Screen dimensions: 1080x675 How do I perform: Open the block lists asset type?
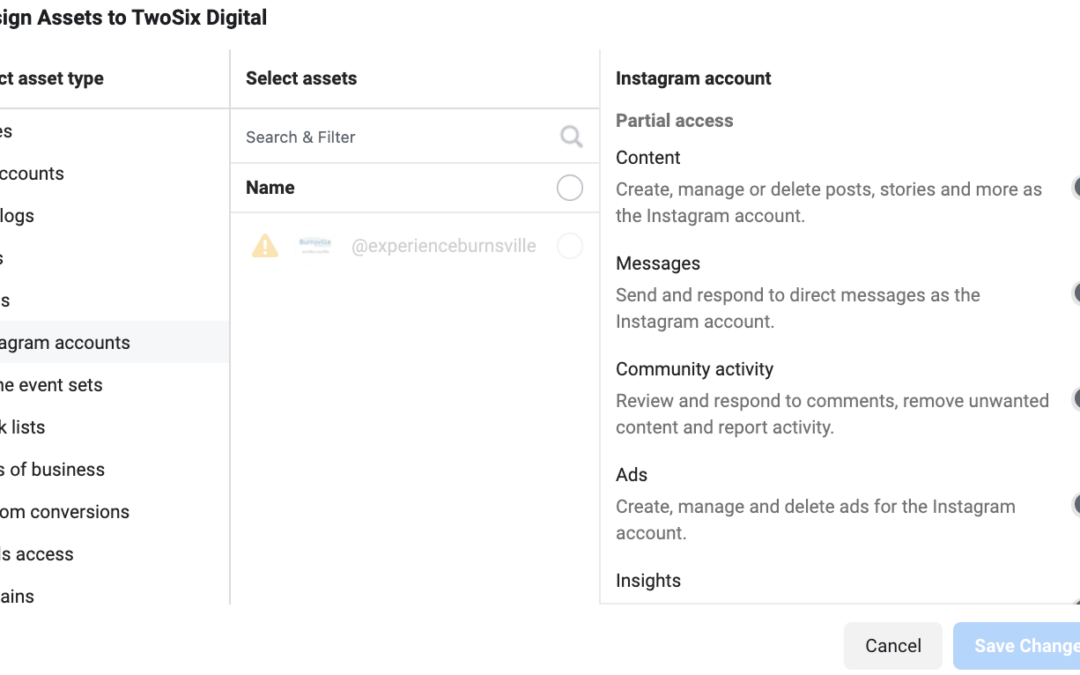coord(23,427)
